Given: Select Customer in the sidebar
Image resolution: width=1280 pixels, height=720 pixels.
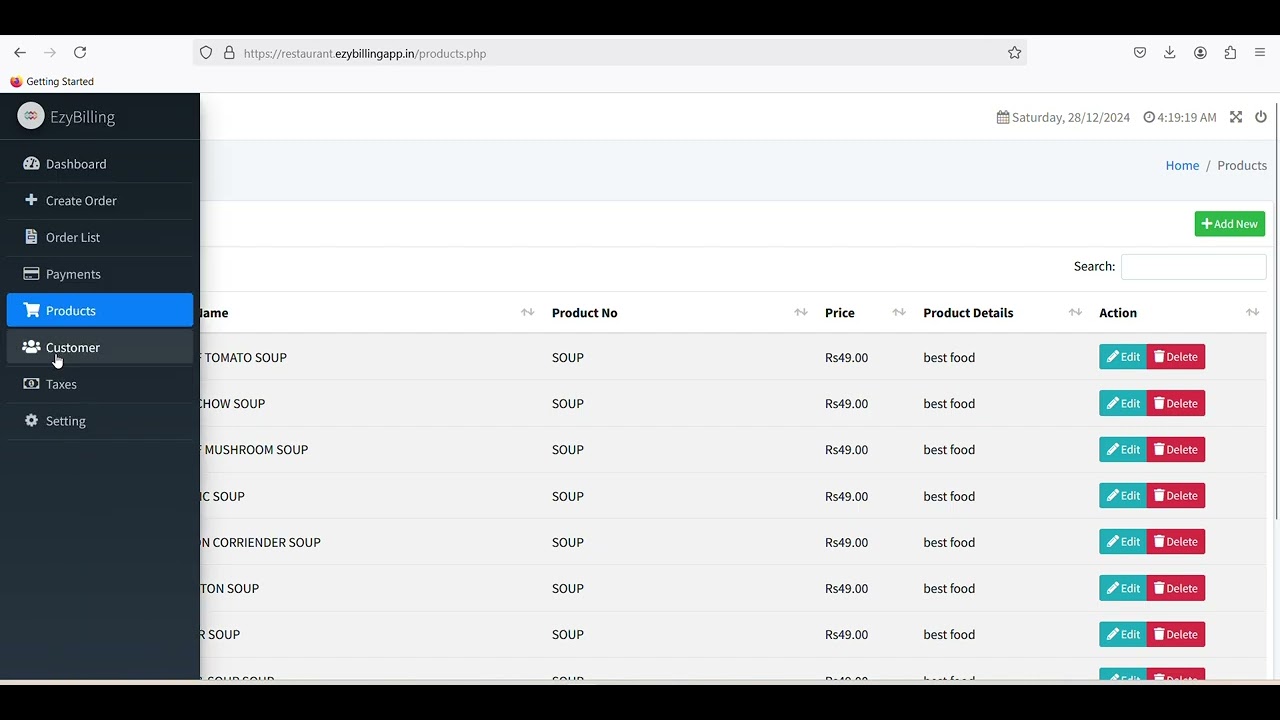Looking at the screenshot, I should (x=100, y=347).
